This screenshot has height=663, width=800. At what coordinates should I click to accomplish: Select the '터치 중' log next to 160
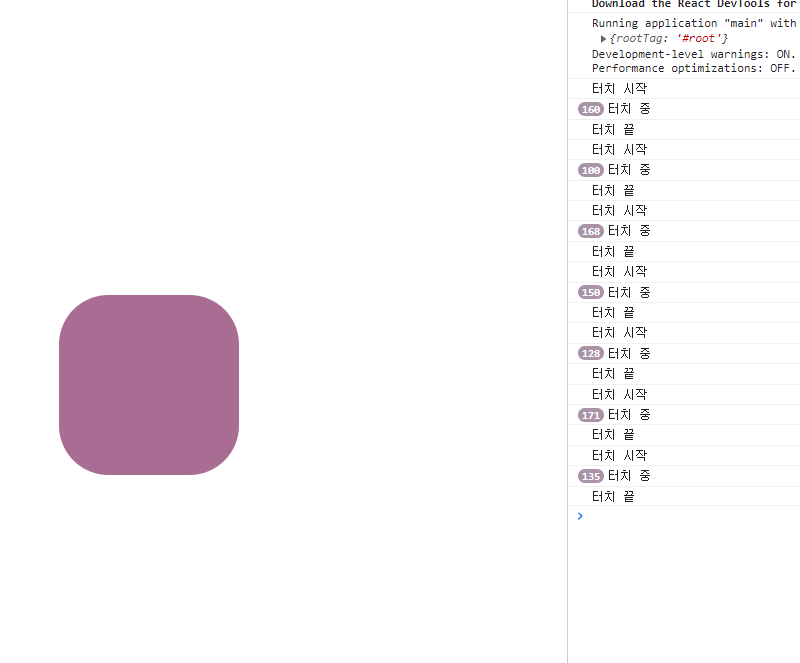pyautogui.click(x=629, y=109)
